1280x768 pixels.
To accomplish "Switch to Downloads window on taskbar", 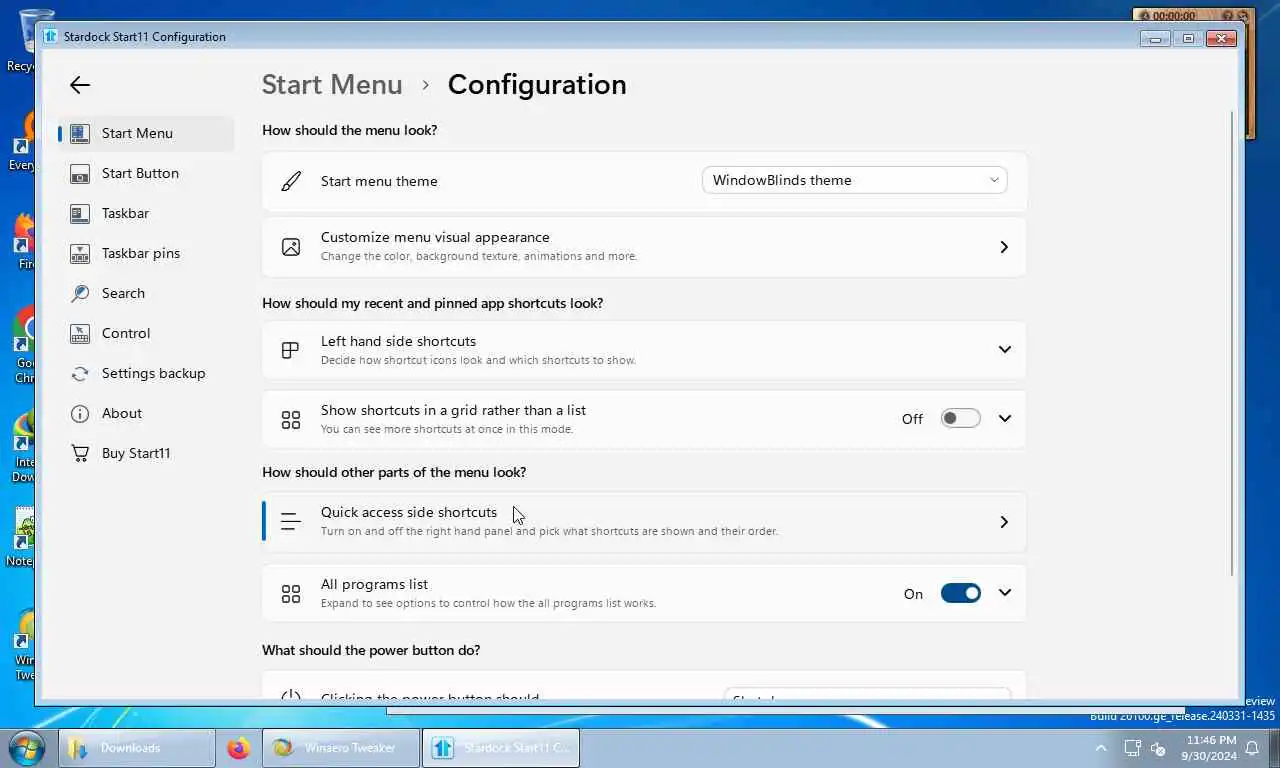I will 137,748.
